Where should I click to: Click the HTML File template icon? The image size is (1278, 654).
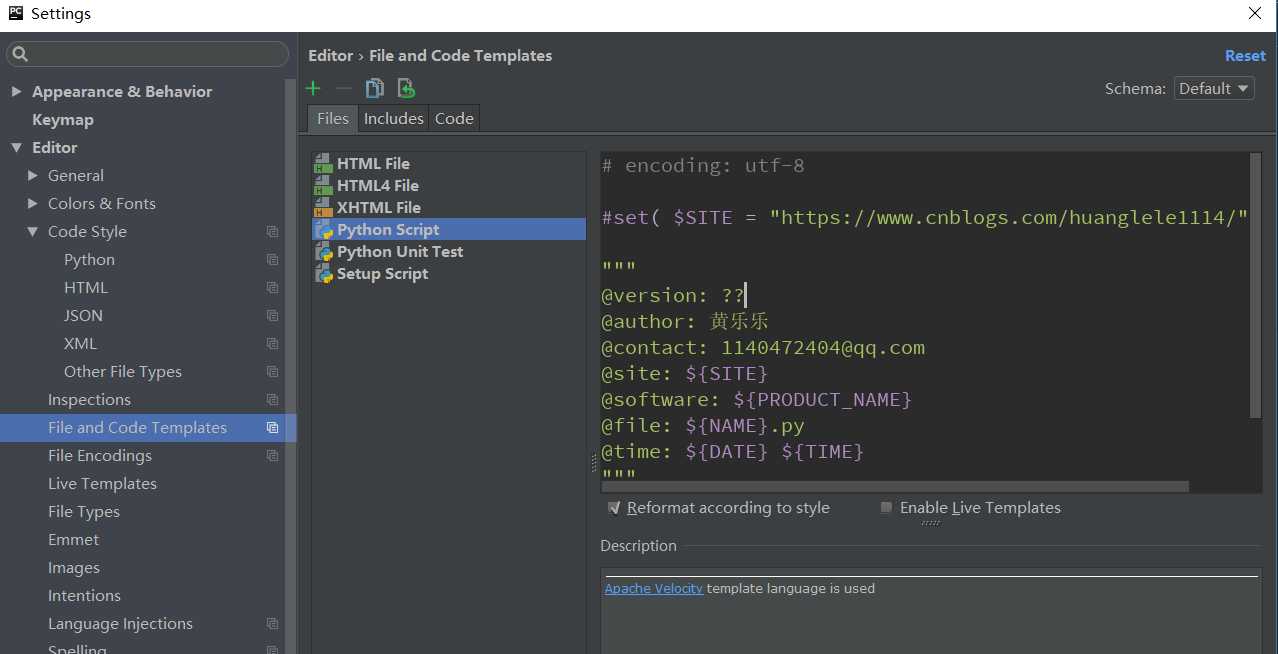point(323,163)
